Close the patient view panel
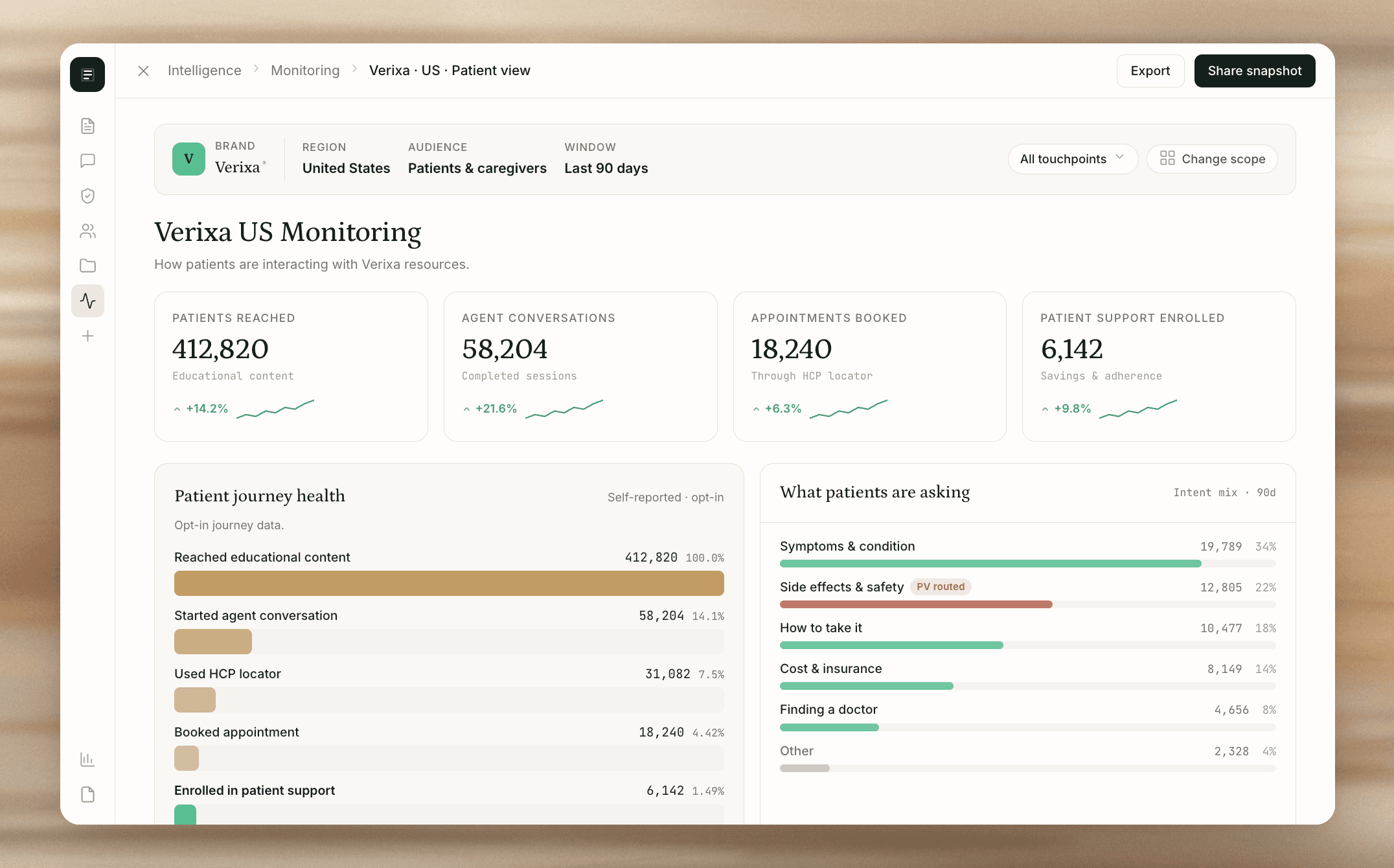 [x=144, y=71]
